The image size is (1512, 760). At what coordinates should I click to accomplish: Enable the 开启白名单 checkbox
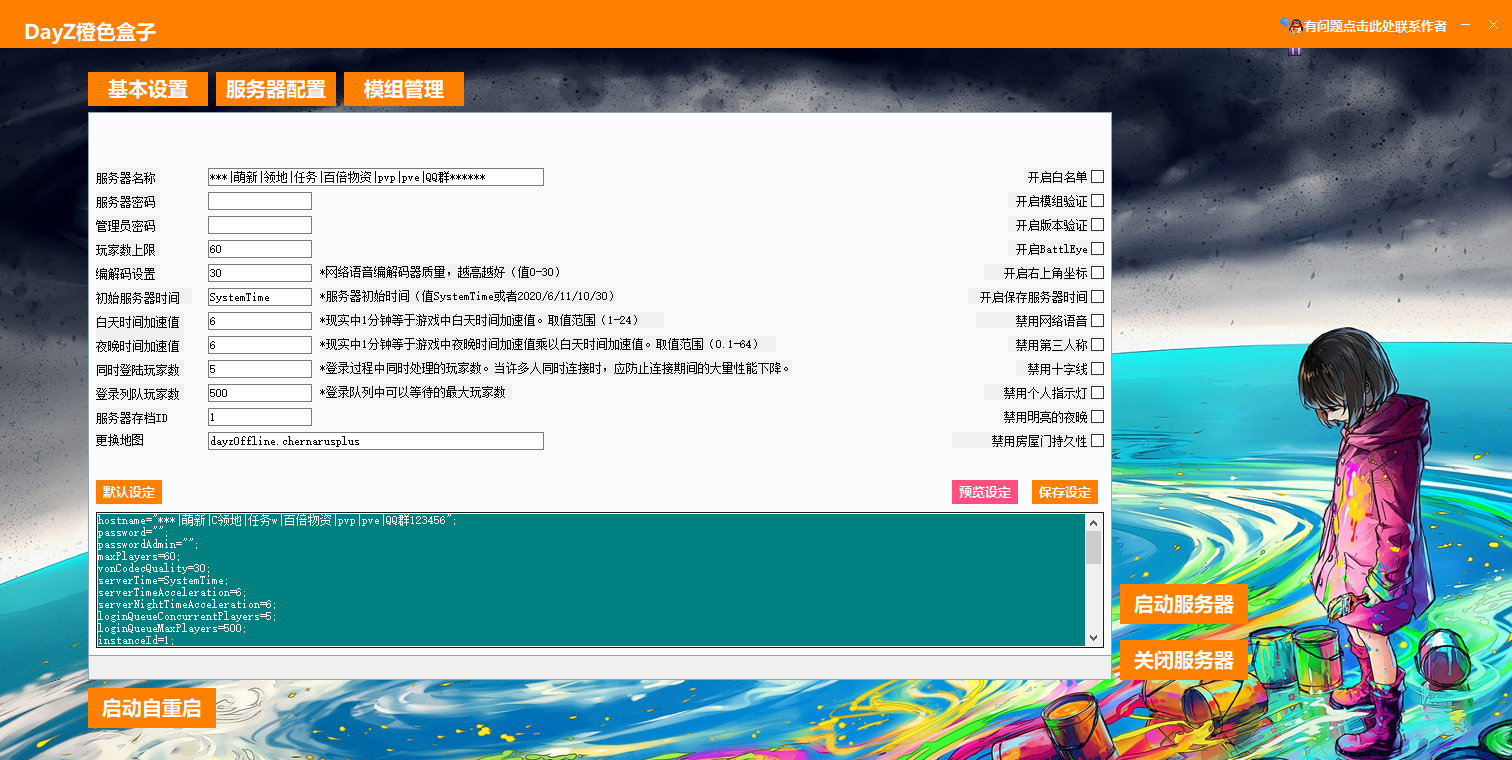point(1097,177)
